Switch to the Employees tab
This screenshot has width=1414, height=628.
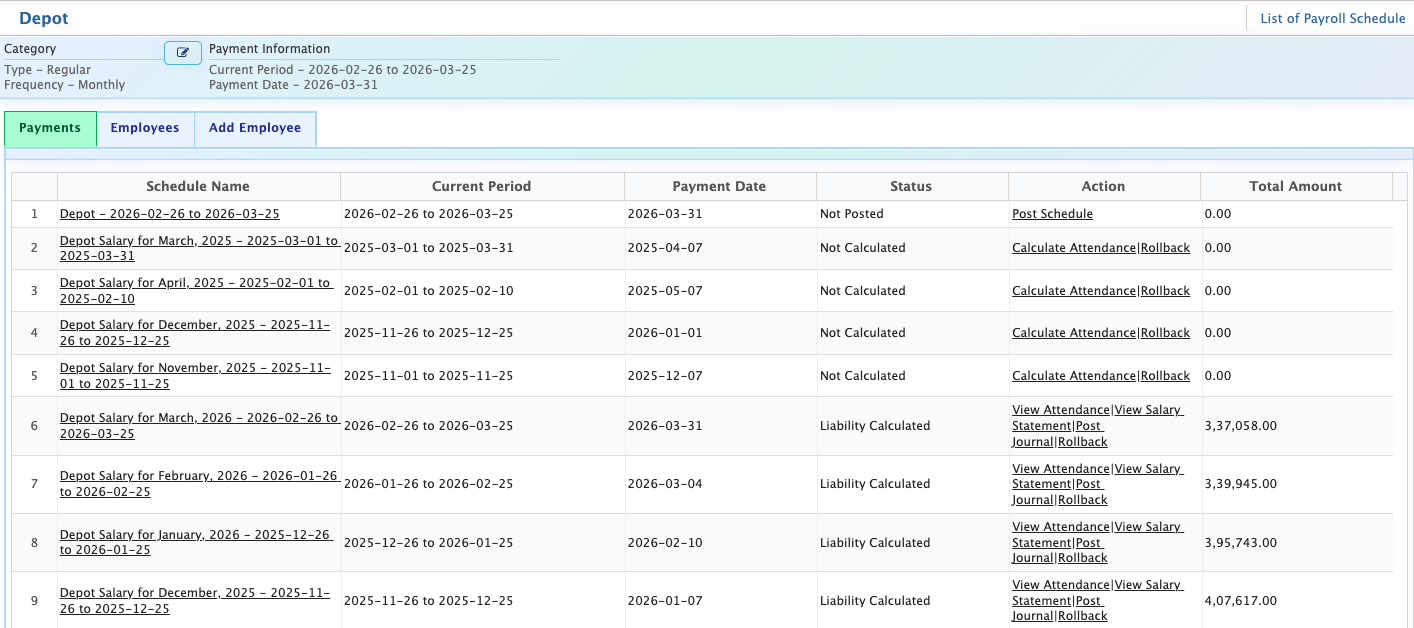pyautogui.click(x=145, y=128)
